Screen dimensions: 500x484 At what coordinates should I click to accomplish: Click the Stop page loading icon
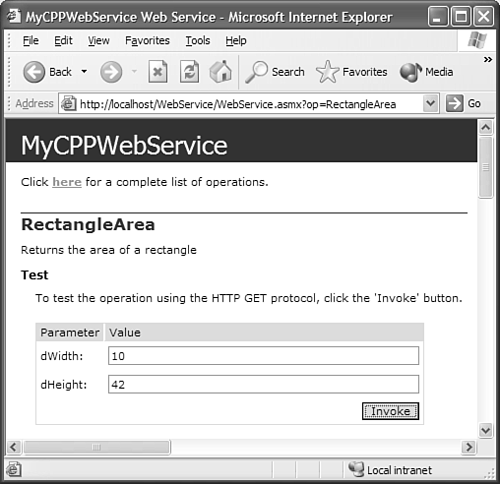pyautogui.click(x=158, y=71)
